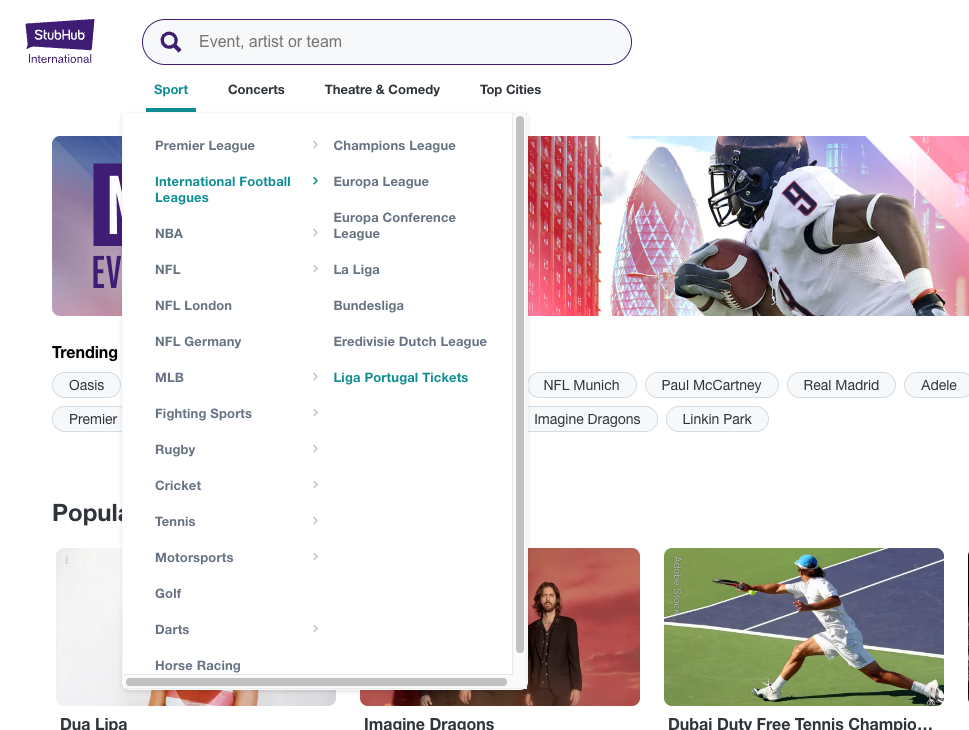
Task: Click the magnifying glass search icon
Action: click(x=171, y=42)
